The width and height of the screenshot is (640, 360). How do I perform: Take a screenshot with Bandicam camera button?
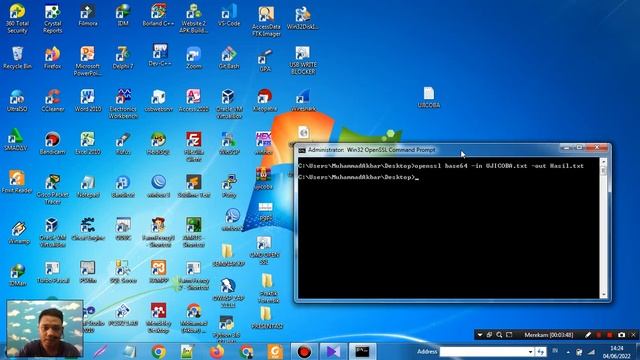coord(621,335)
